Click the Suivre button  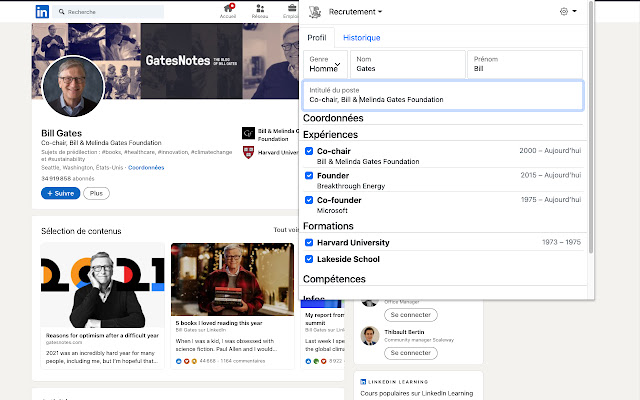tap(60, 193)
